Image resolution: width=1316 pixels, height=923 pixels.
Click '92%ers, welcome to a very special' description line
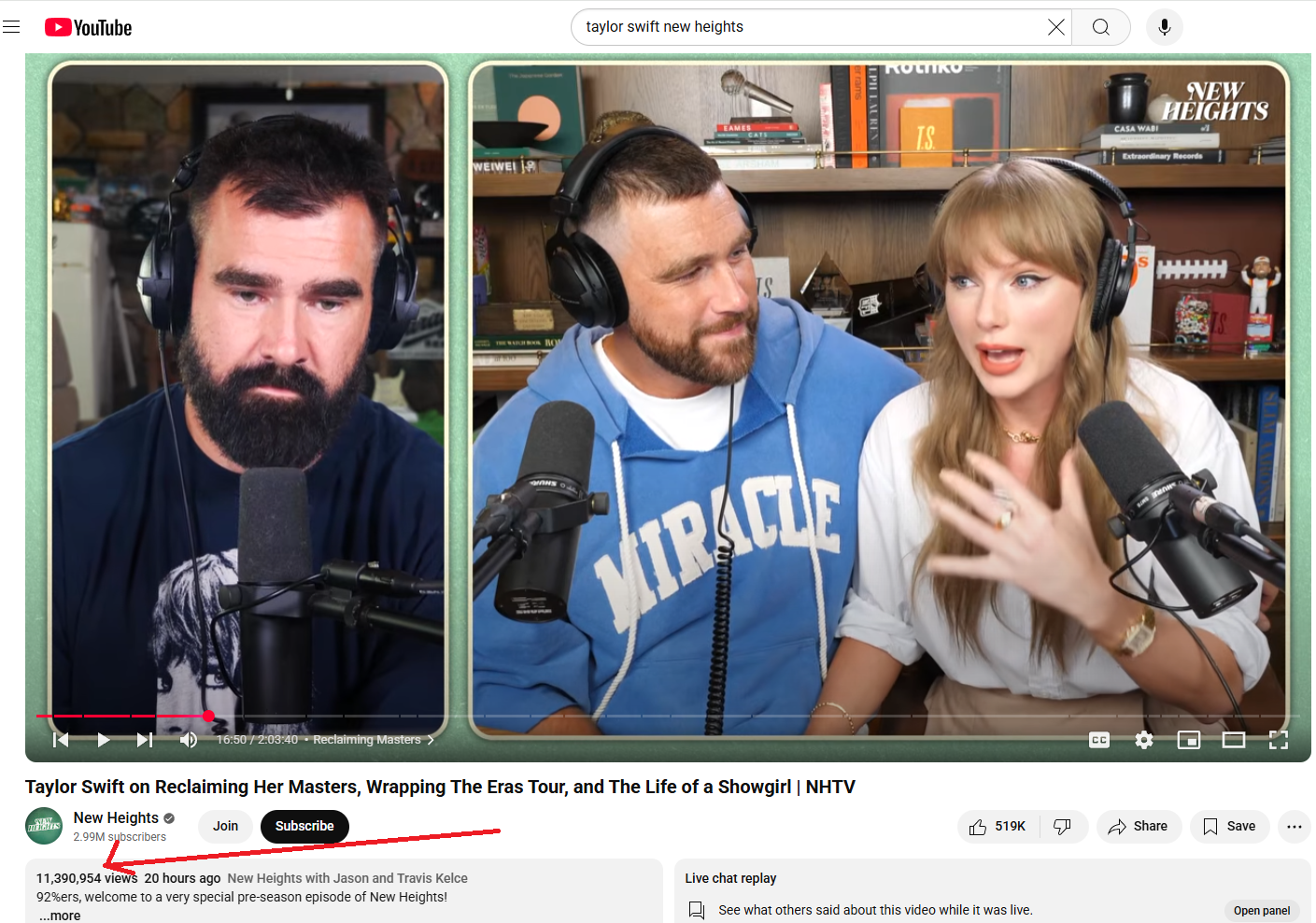[242, 897]
